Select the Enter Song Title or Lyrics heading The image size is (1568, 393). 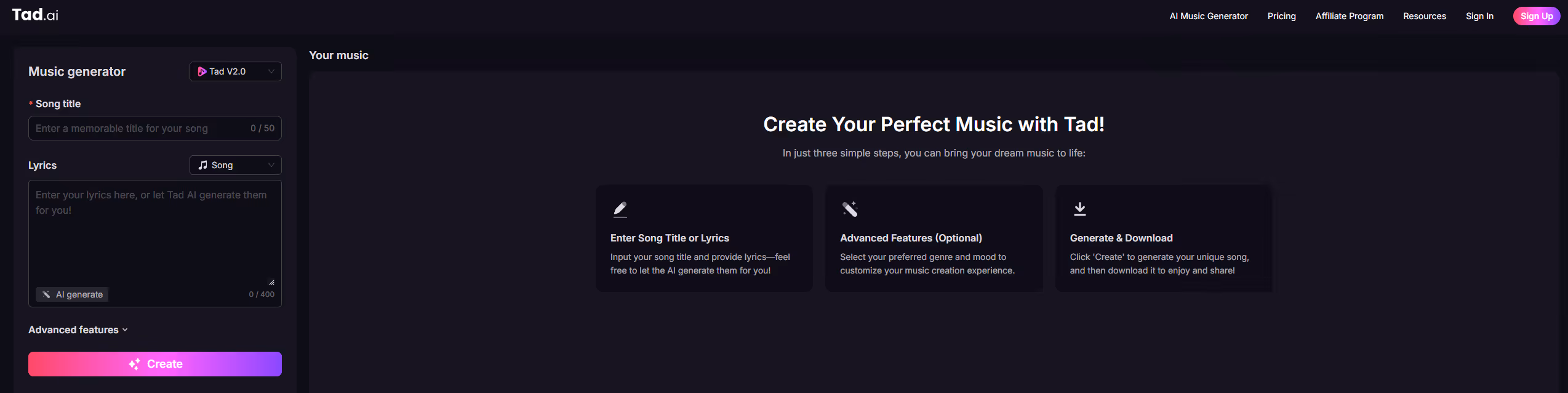pyautogui.click(x=670, y=238)
